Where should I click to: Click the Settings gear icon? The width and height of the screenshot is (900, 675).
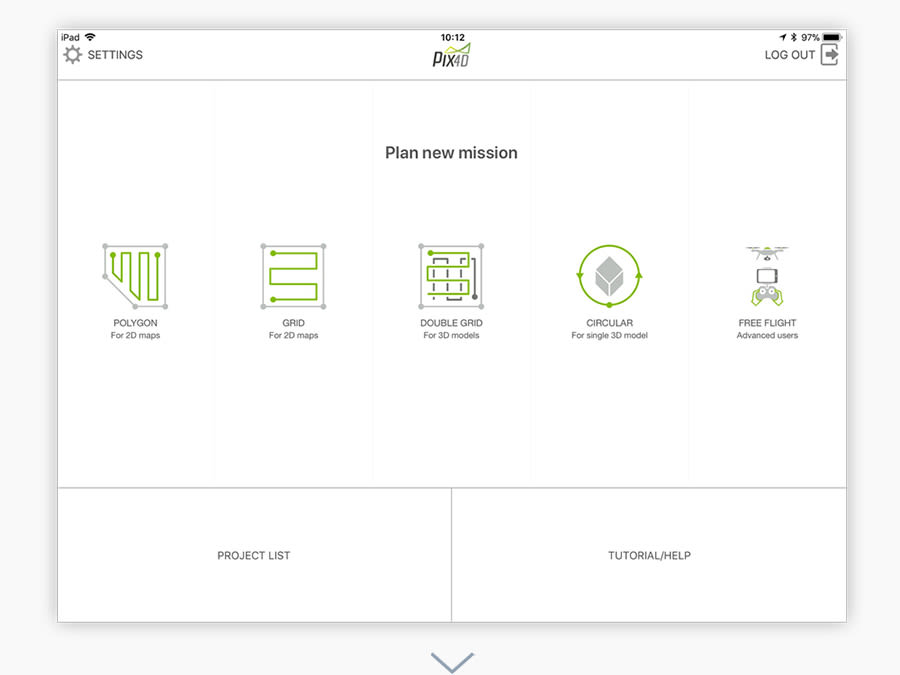[73, 55]
